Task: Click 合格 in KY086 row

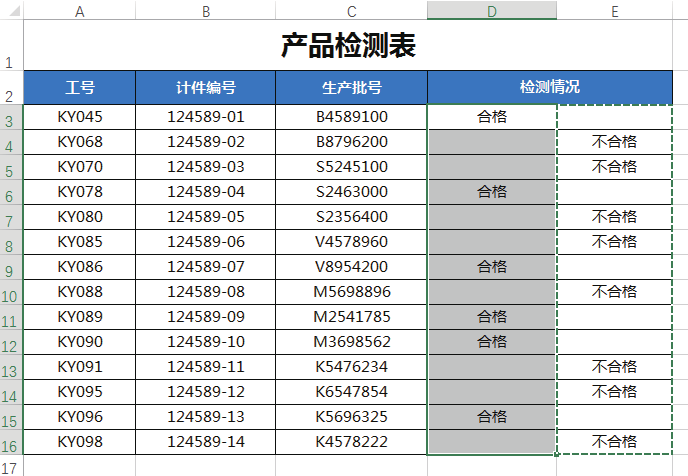Action: [x=492, y=267]
